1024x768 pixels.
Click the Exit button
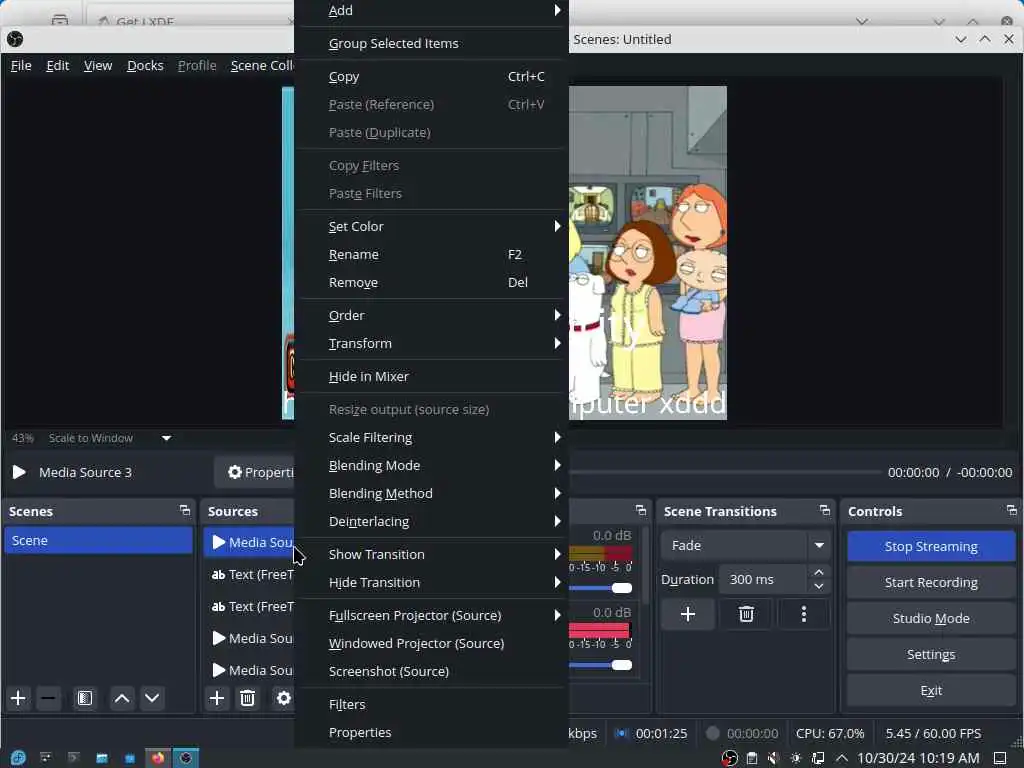pos(931,690)
